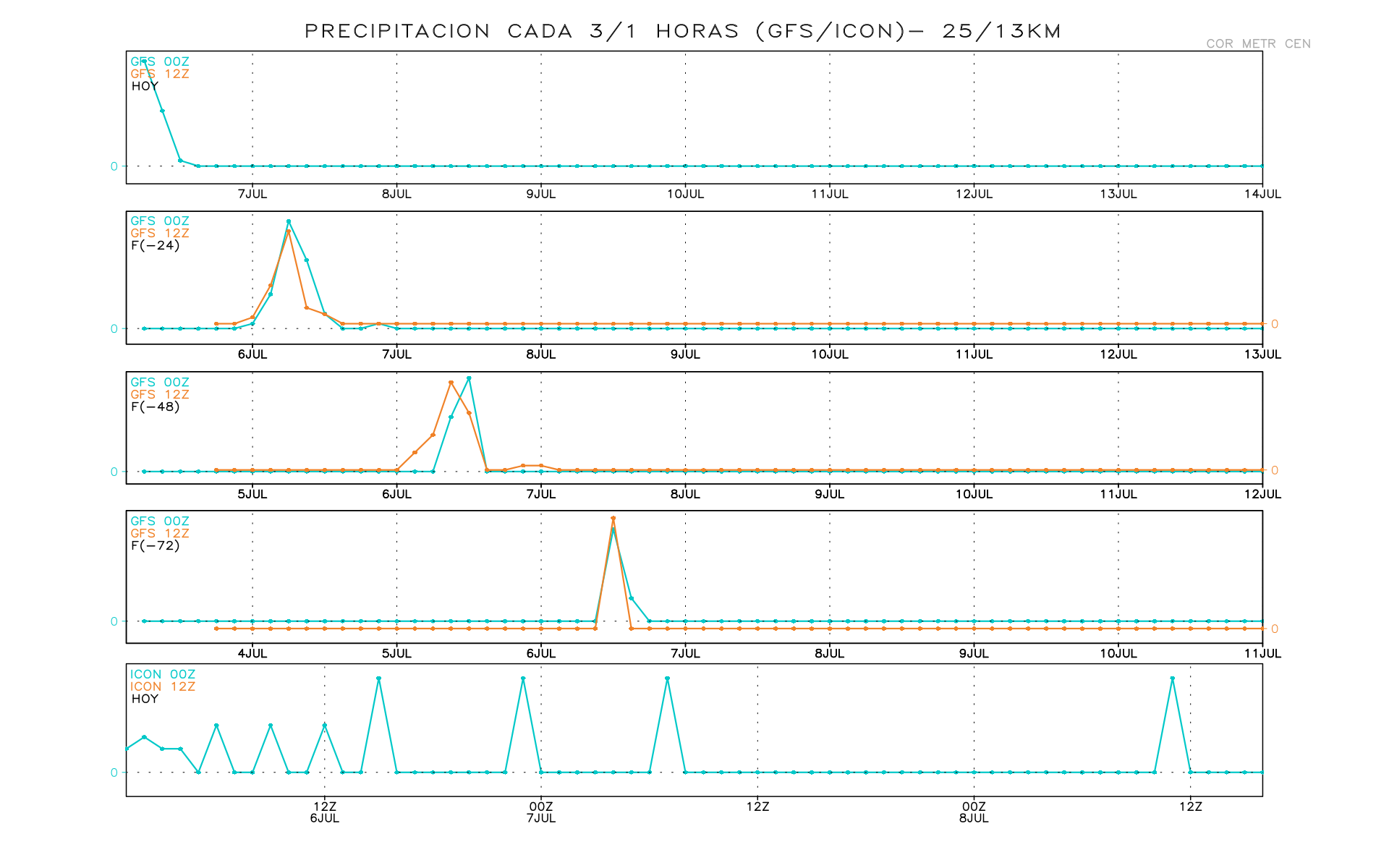This screenshot has height=868, width=1389.
Task: Click the 4JUL axis label in F(-72) panel
Action: point(252,653)
